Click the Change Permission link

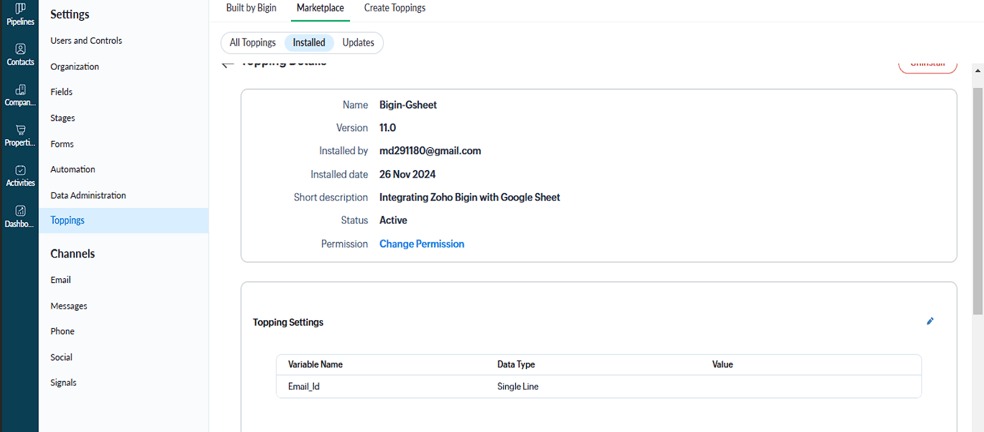(x=422, y=244)
